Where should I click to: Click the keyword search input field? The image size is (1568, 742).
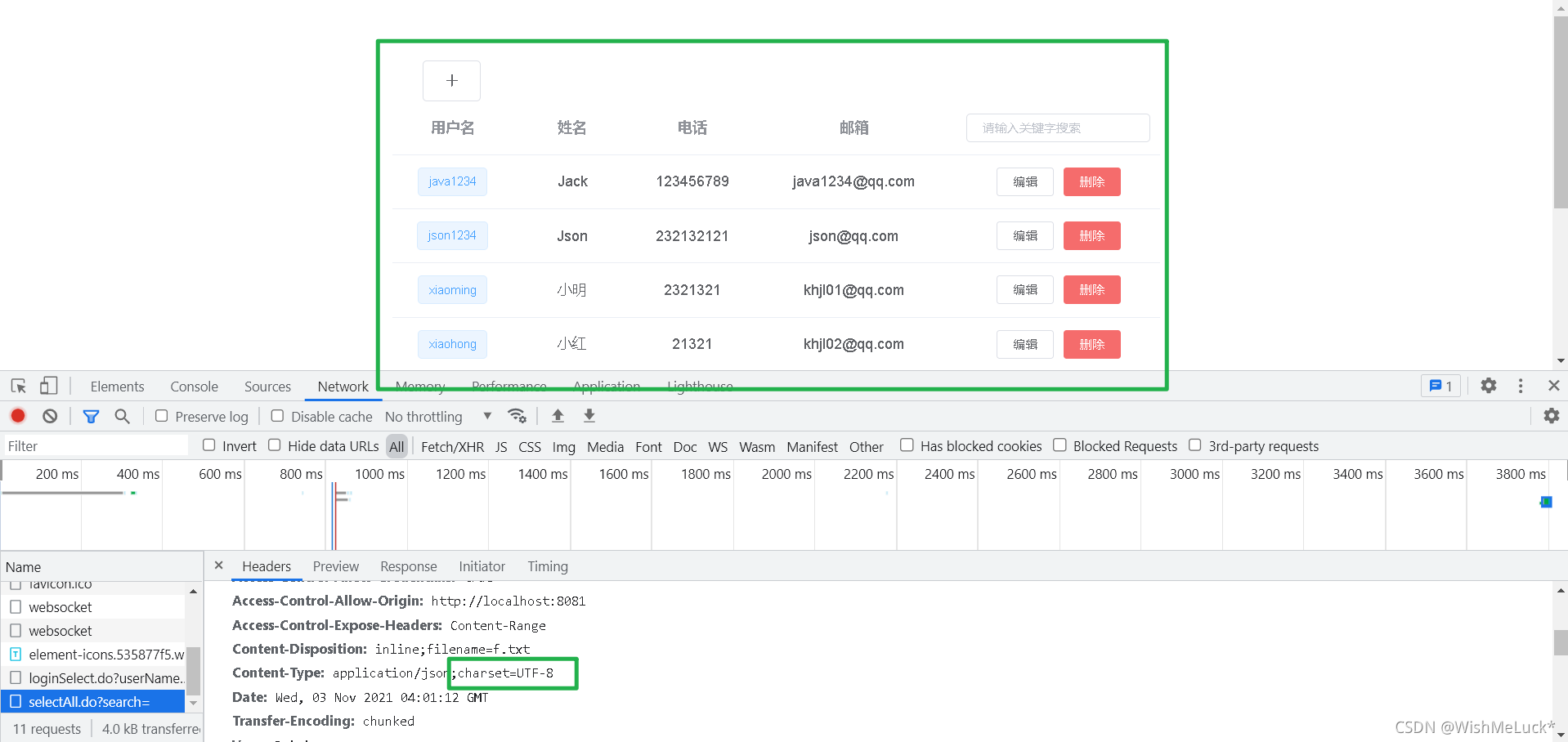(x=1058, y=127)
